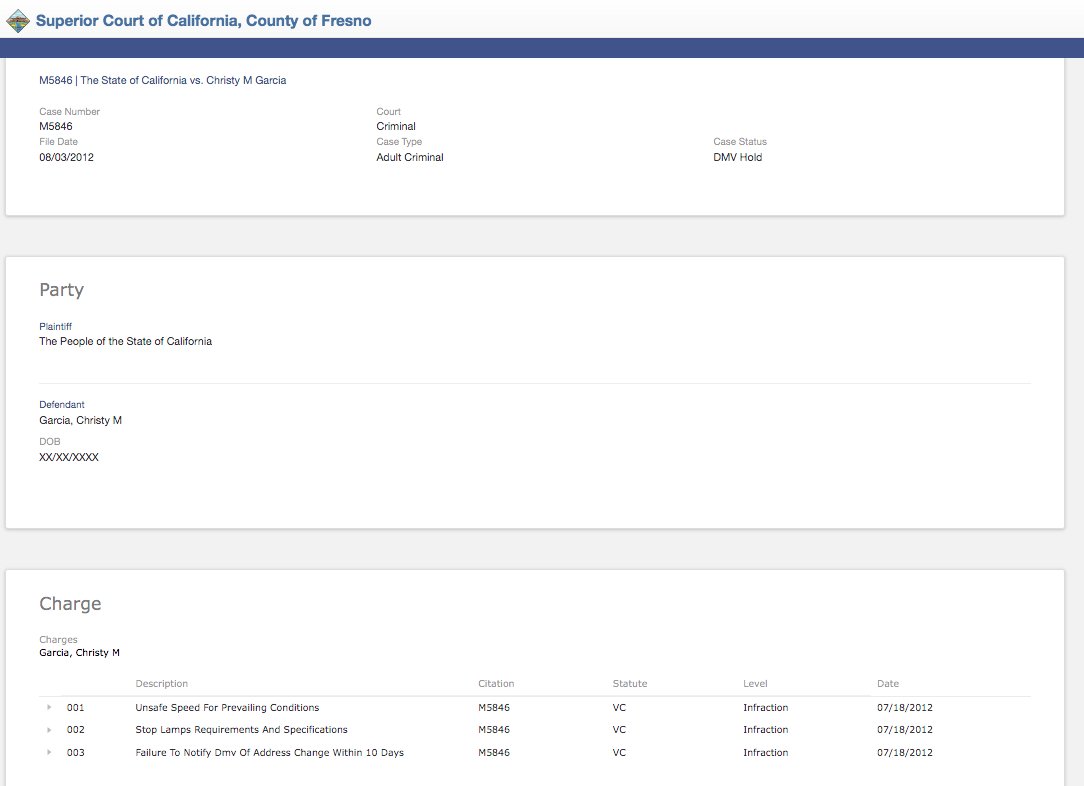
Task: Click charge number 002
Action: (75, 729)
